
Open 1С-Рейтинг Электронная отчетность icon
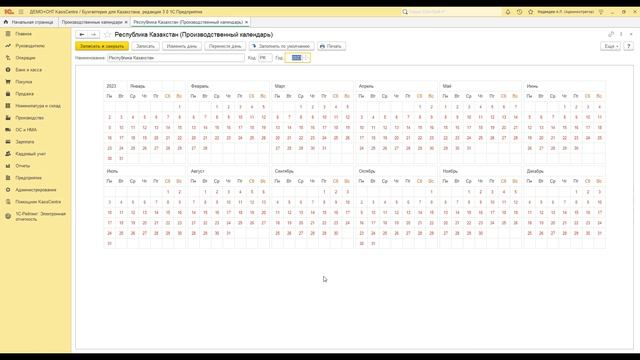point(8,216)
